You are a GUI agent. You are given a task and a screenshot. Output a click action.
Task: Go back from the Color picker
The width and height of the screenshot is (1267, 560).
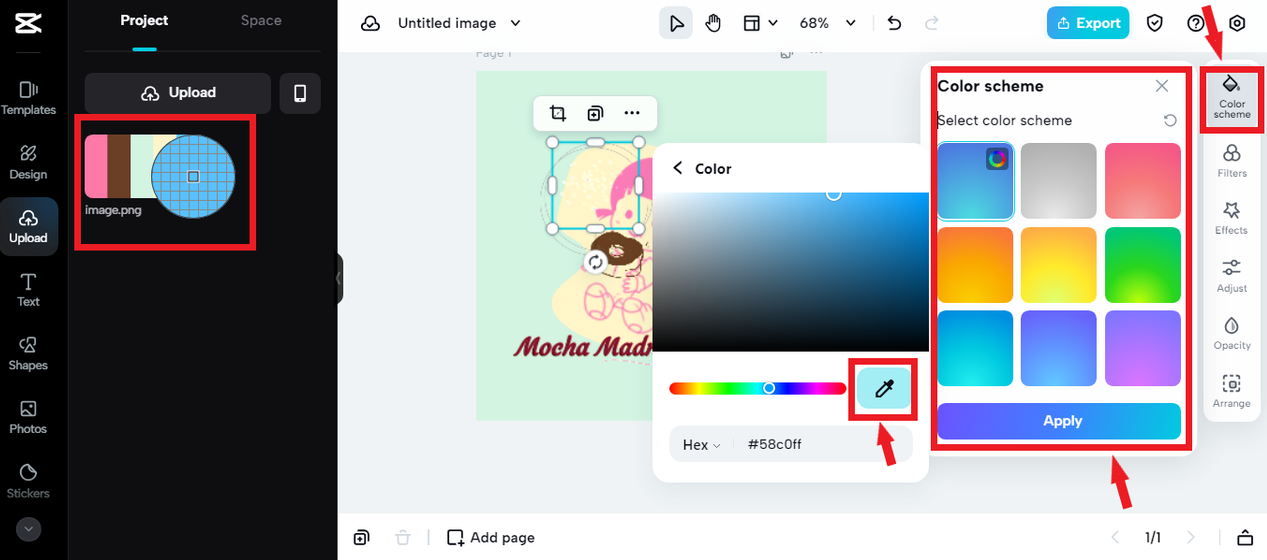(x=678, y=168)
